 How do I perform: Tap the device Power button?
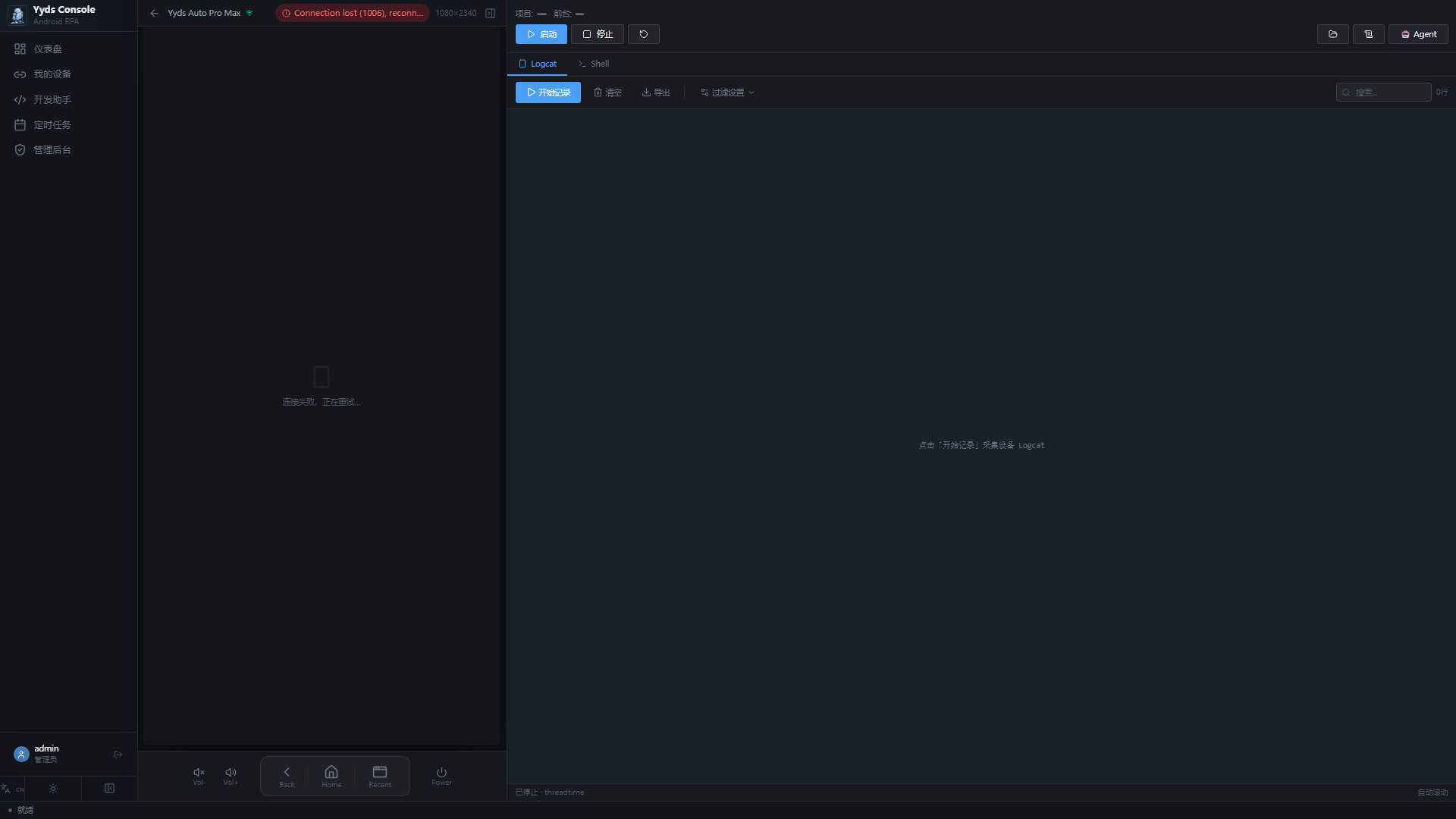[x=441, y=776]
